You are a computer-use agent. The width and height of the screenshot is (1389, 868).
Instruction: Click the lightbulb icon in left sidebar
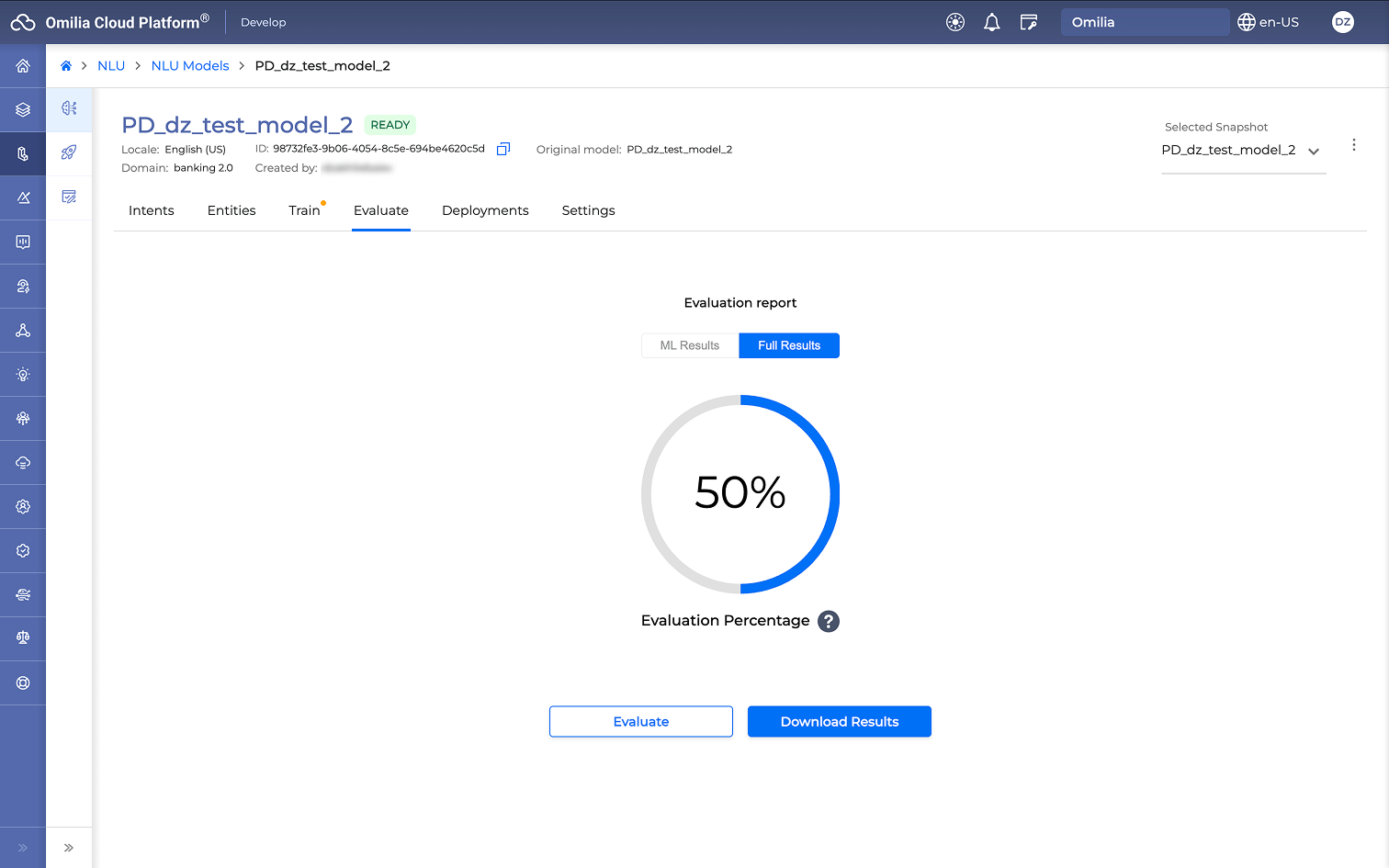[23, 375]
